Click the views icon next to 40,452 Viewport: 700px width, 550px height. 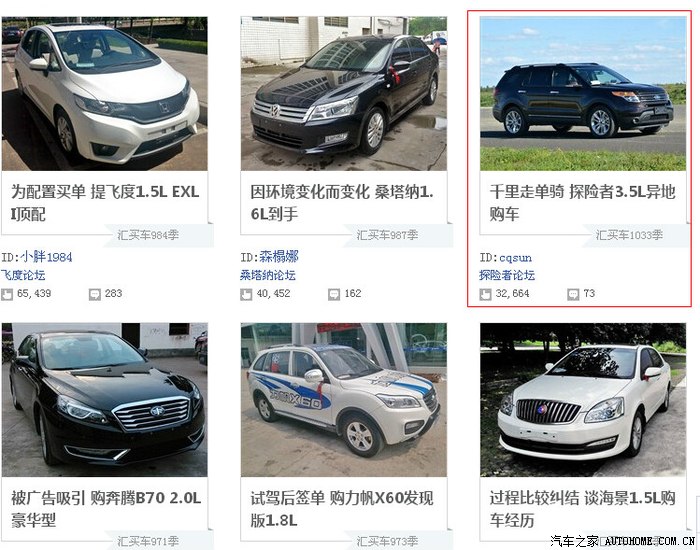(x=246, y=295)
